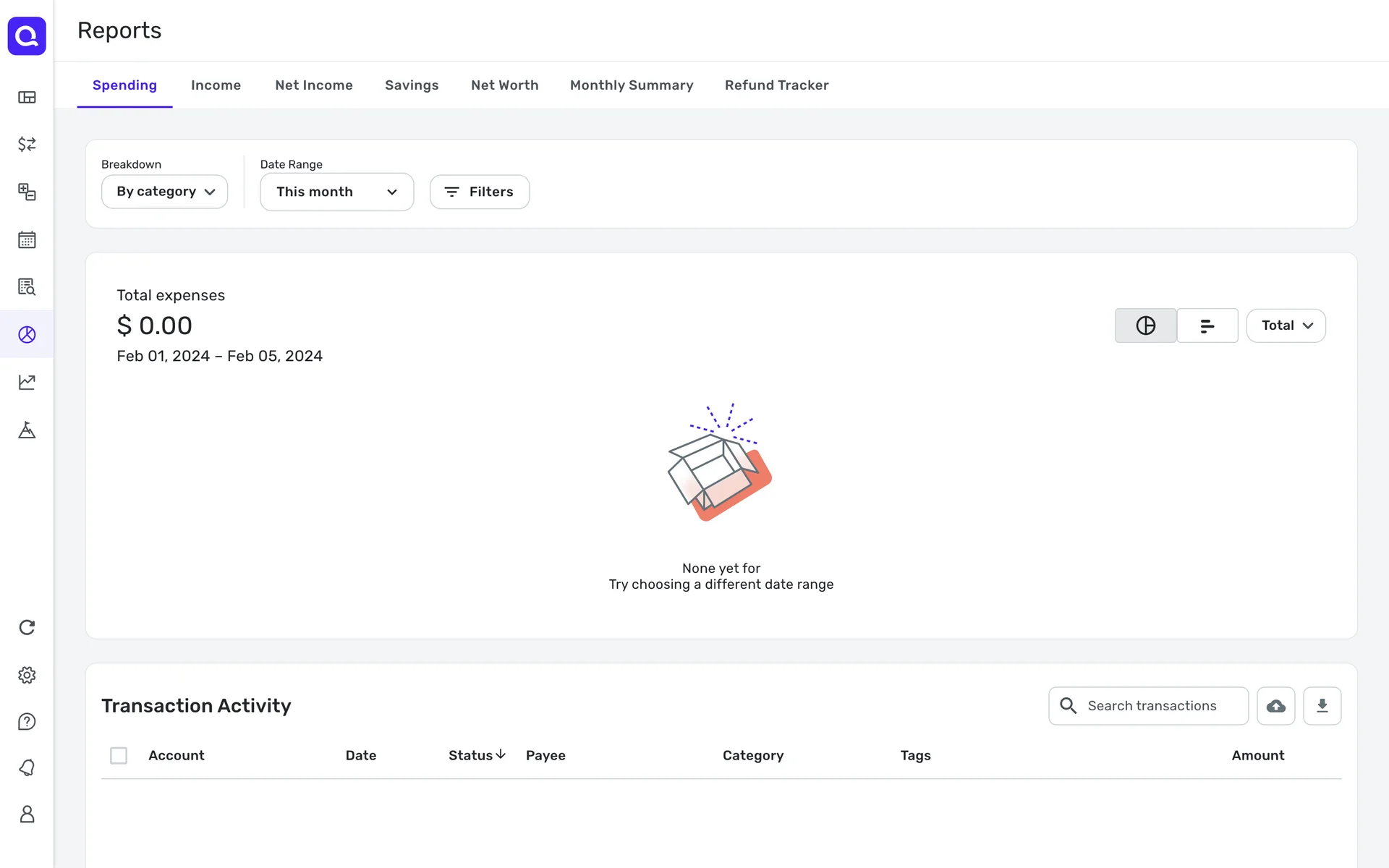Switch to bar chart view
The width and height of the screenshot is (1389, 868).
1207,325
